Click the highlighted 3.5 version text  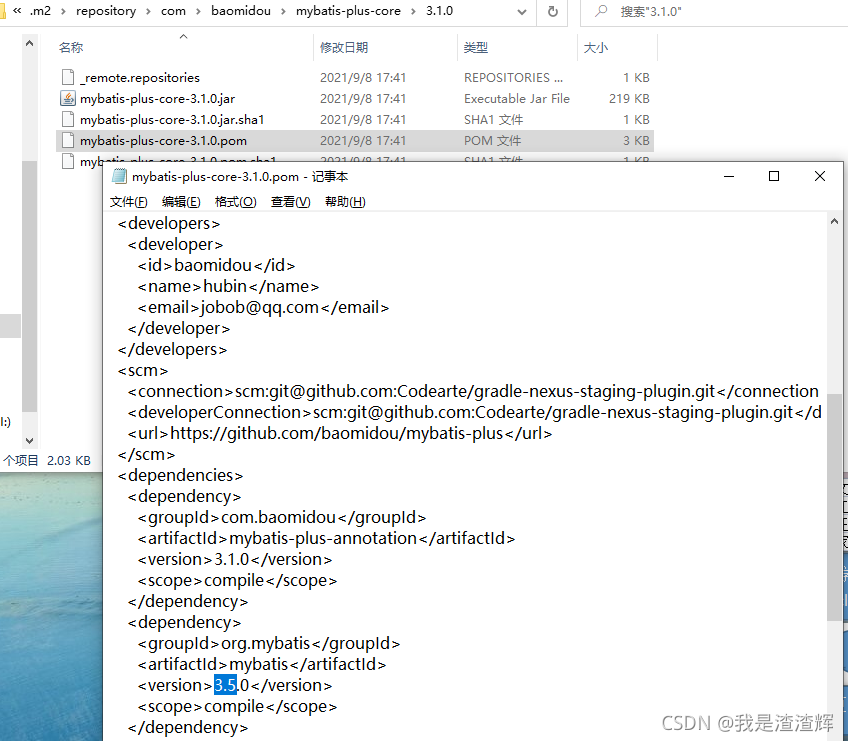click(226, 685)
